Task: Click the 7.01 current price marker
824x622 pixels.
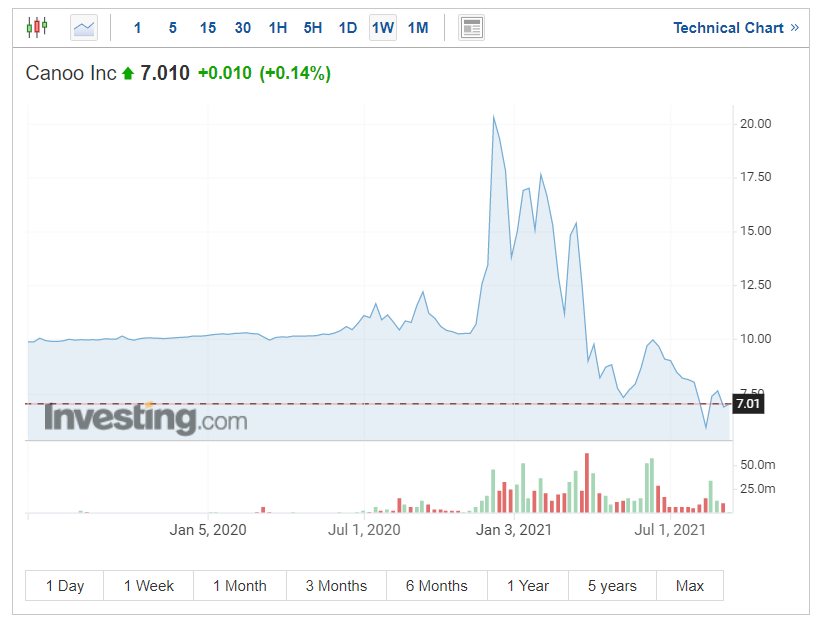Action: coord(748,403)
